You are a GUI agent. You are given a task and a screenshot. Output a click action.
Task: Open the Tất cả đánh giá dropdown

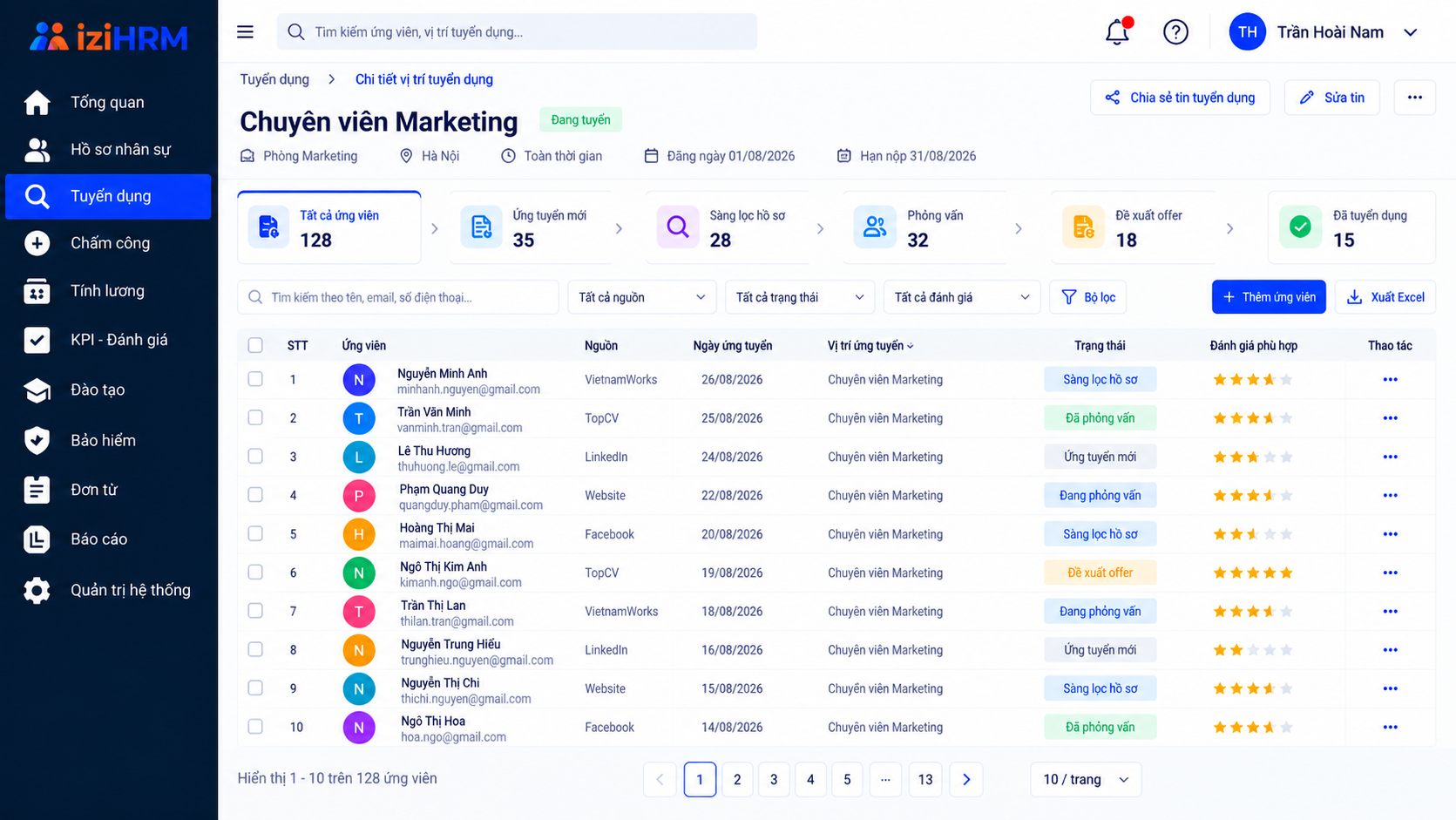click(962, 297)
